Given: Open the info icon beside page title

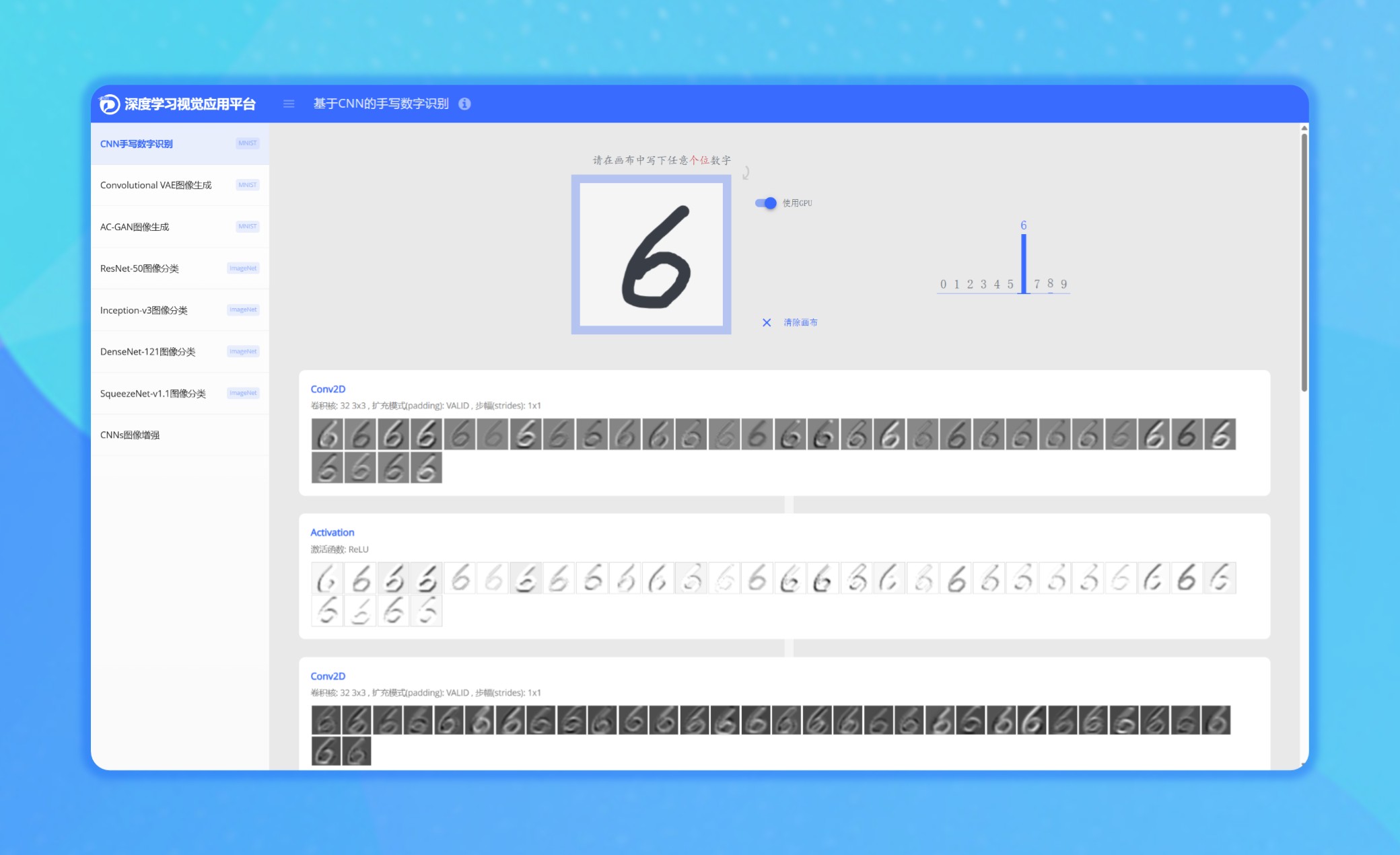Looking at the screenshot, I should 464,104.
